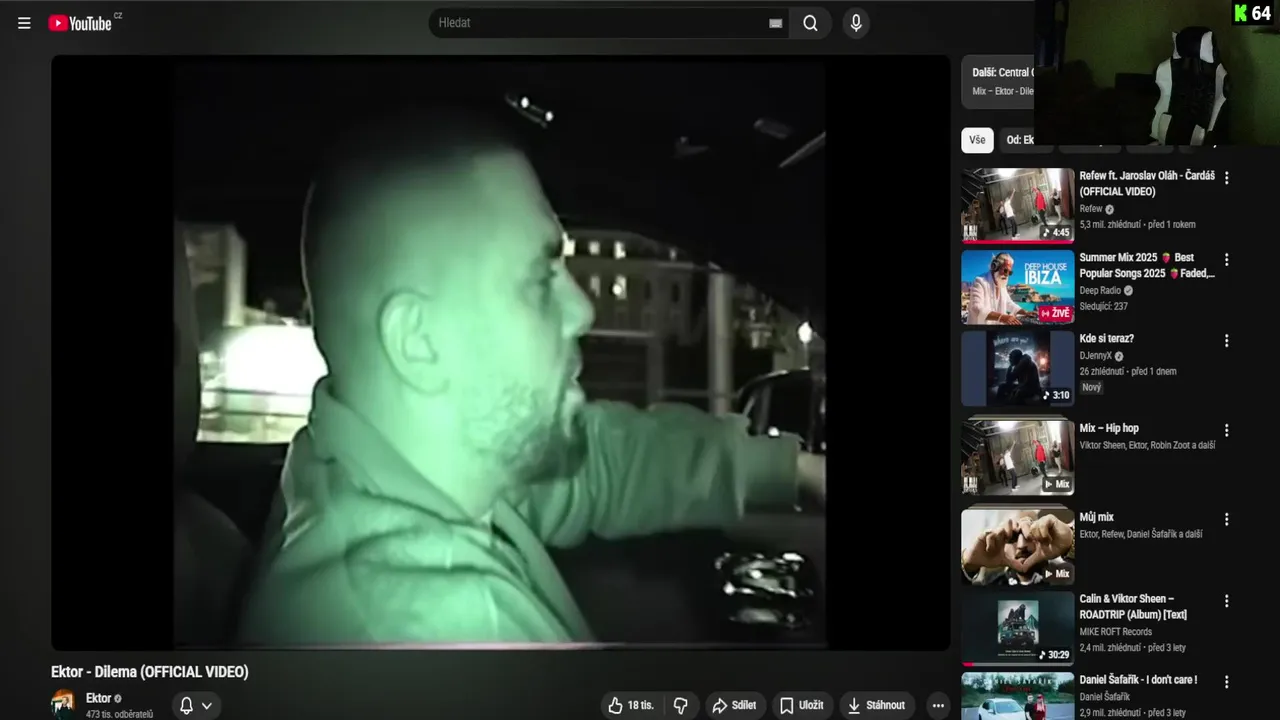1280x720 pixels.
Task: Open Mix – Hip hop title
Action: click(1109, 428)
